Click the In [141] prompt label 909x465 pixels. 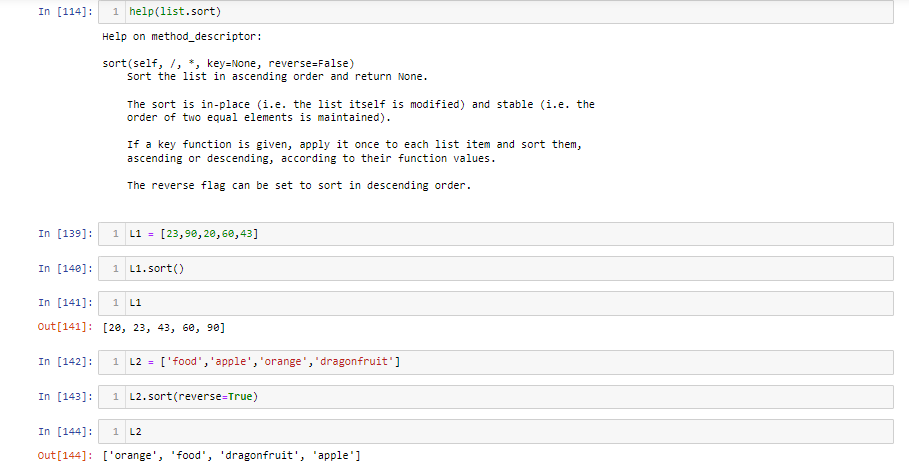click(x=66, y=303)
